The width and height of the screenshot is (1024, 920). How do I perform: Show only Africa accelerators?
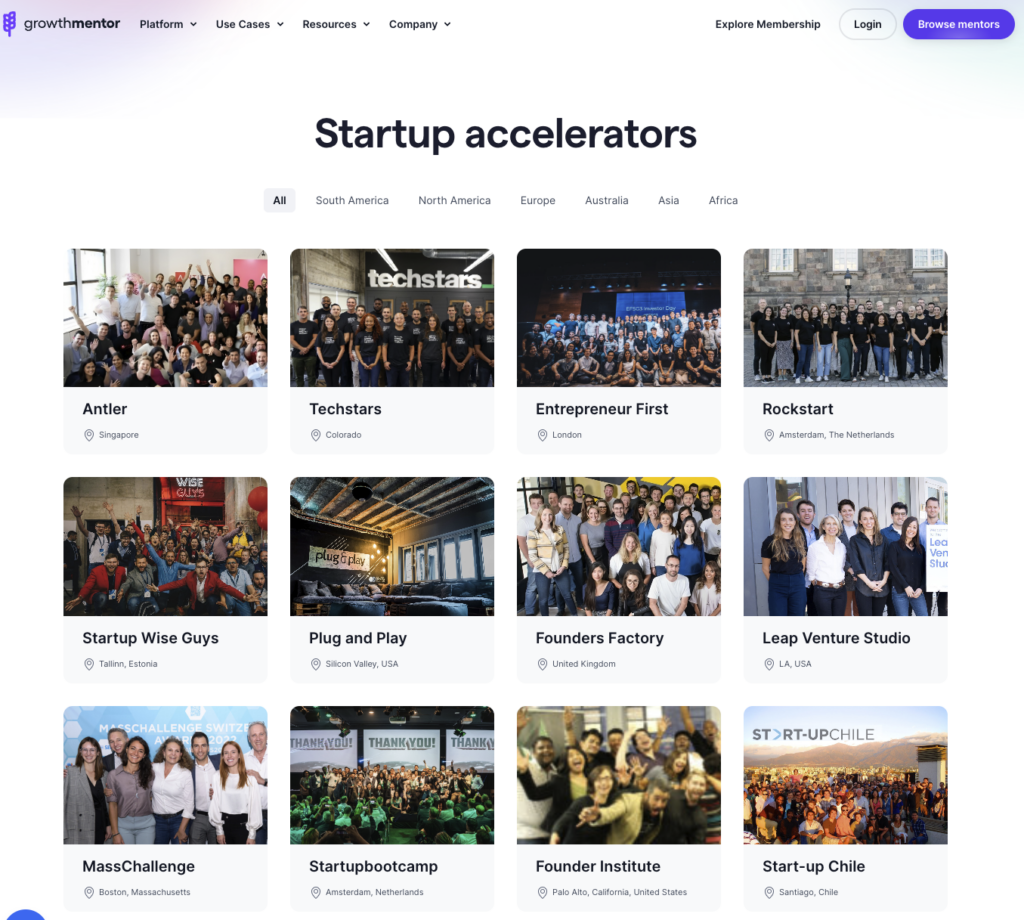[x=723, y=200]
